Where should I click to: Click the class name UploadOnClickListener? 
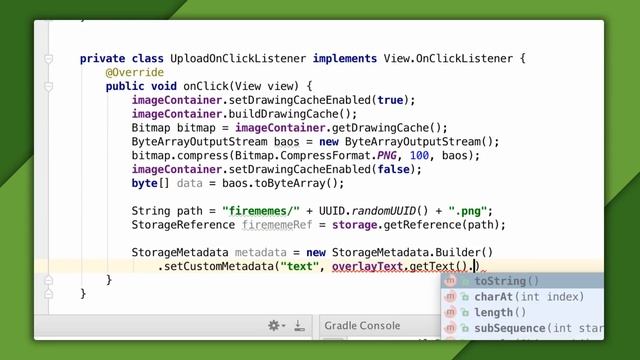click(x=238, y=59)
